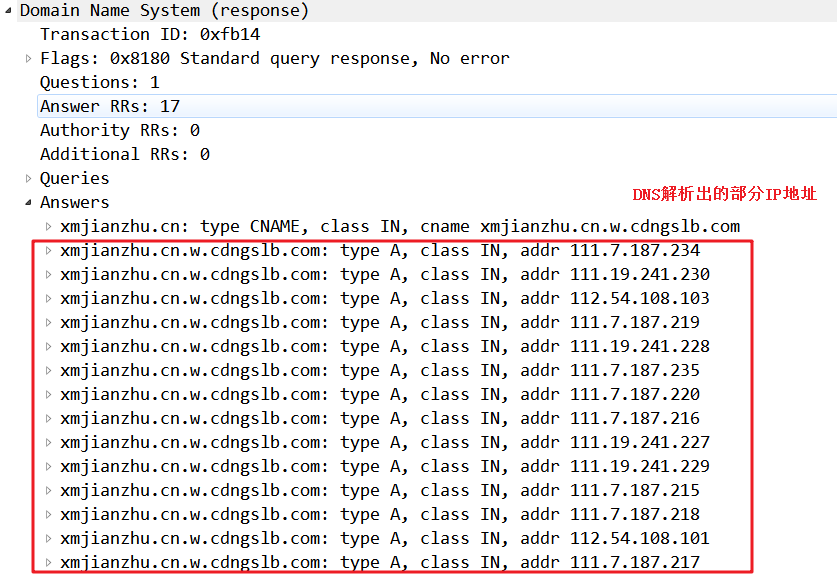Expand the A record for 112.54.108.103

coord(49,298)
